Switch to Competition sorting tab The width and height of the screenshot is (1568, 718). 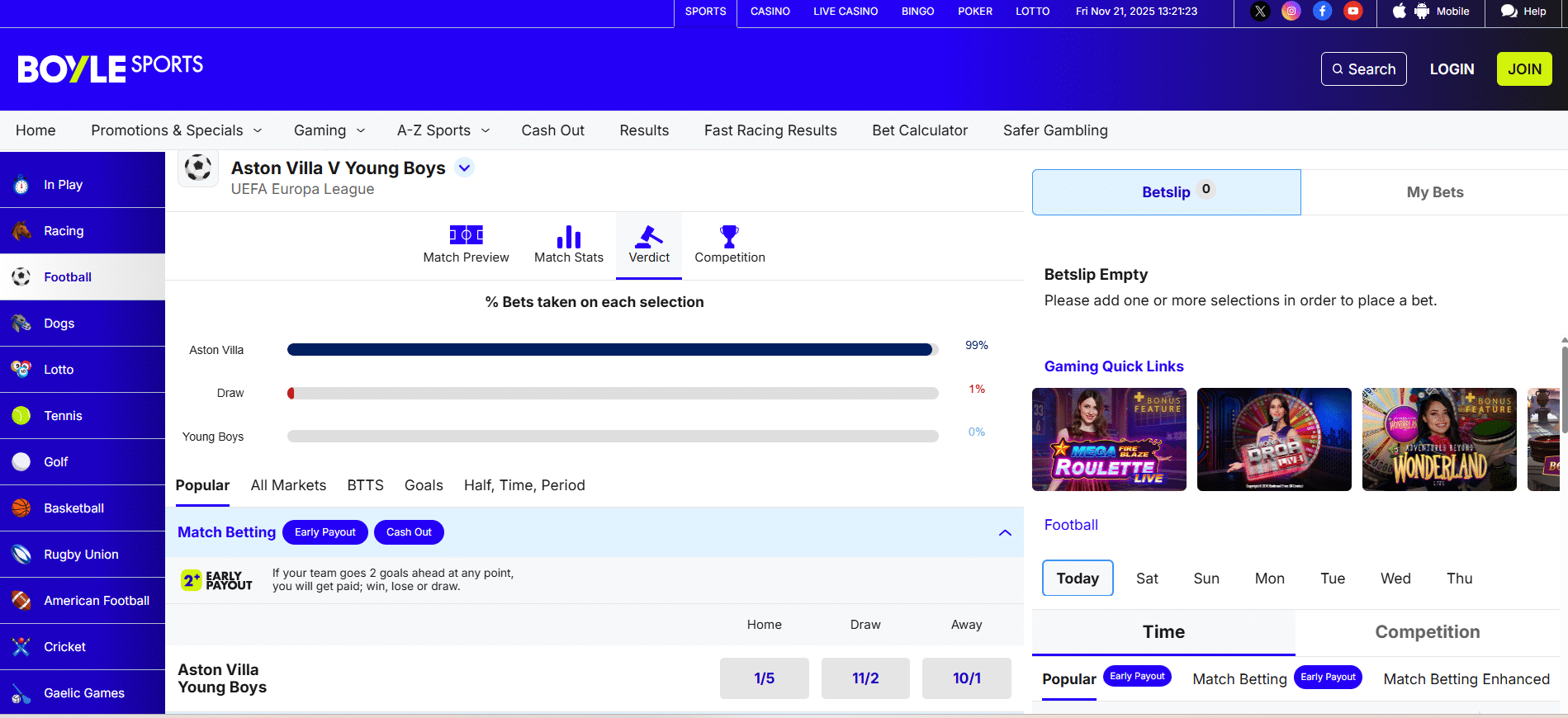point(1428,632)
